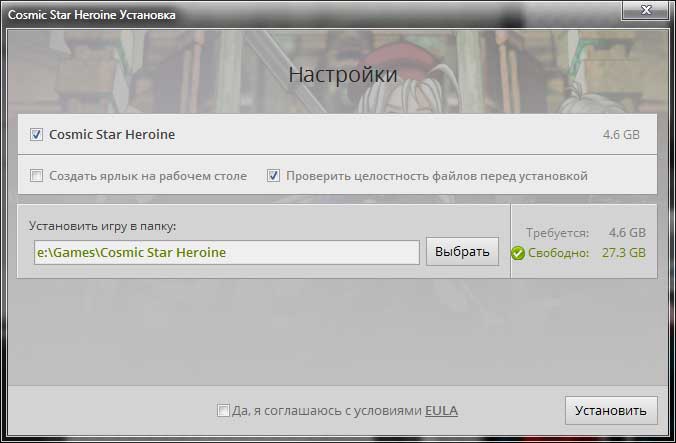676x443 pixels.
Task: Click the window title 'Cosmic Star Heroine Установка'
Action: coord(92,15)
